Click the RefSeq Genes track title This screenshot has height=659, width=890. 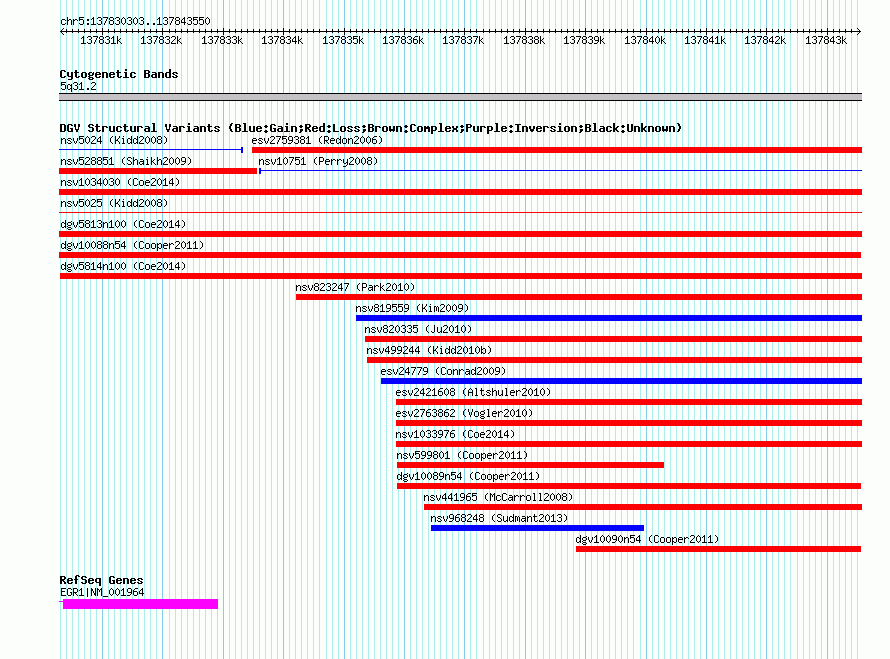(x=101, y=580)
